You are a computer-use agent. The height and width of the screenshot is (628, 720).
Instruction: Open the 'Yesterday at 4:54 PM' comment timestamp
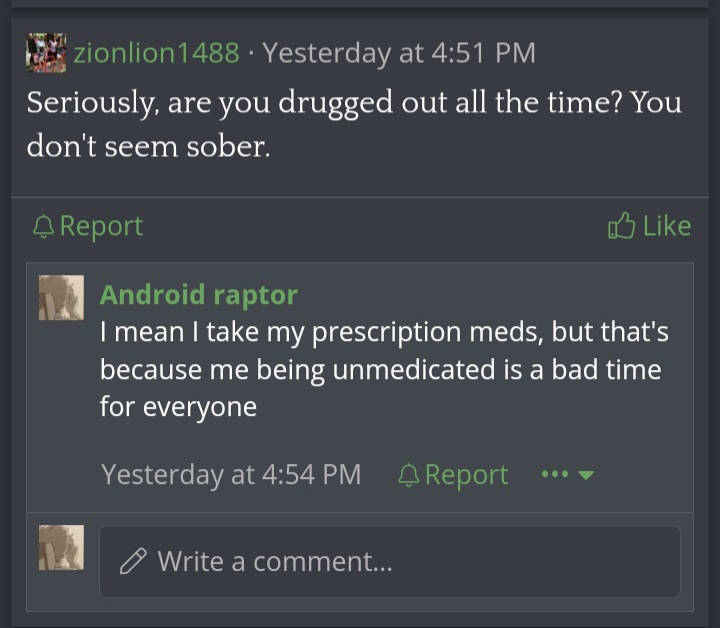click(x=231, y=474)
